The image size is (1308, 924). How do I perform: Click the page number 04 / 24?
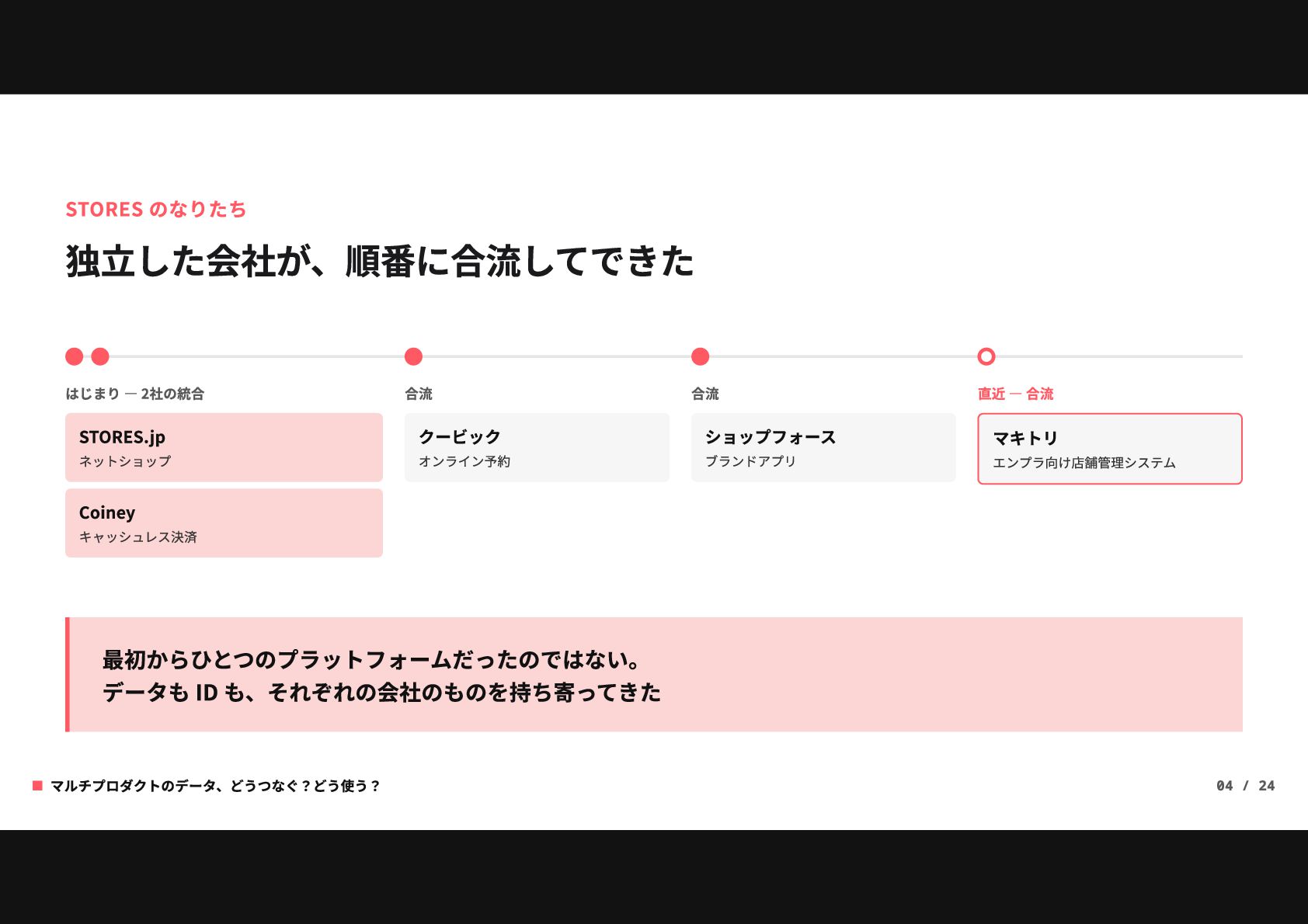(x=1246, y=786)
